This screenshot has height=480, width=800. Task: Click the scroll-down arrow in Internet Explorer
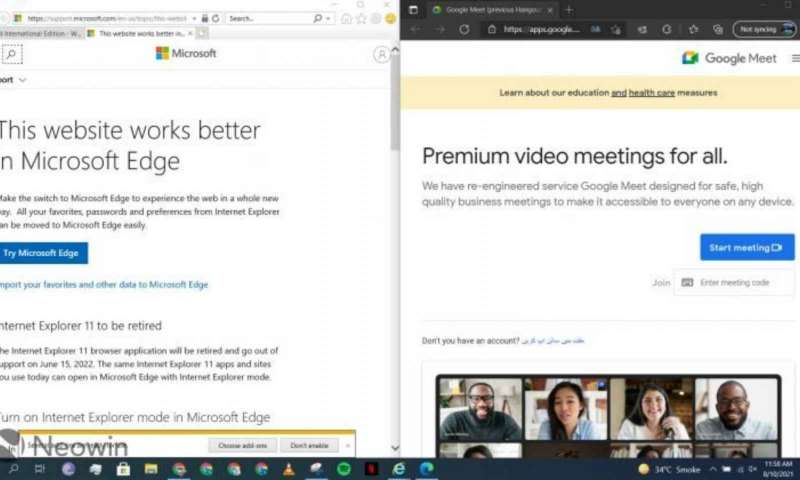coord(395,448)
